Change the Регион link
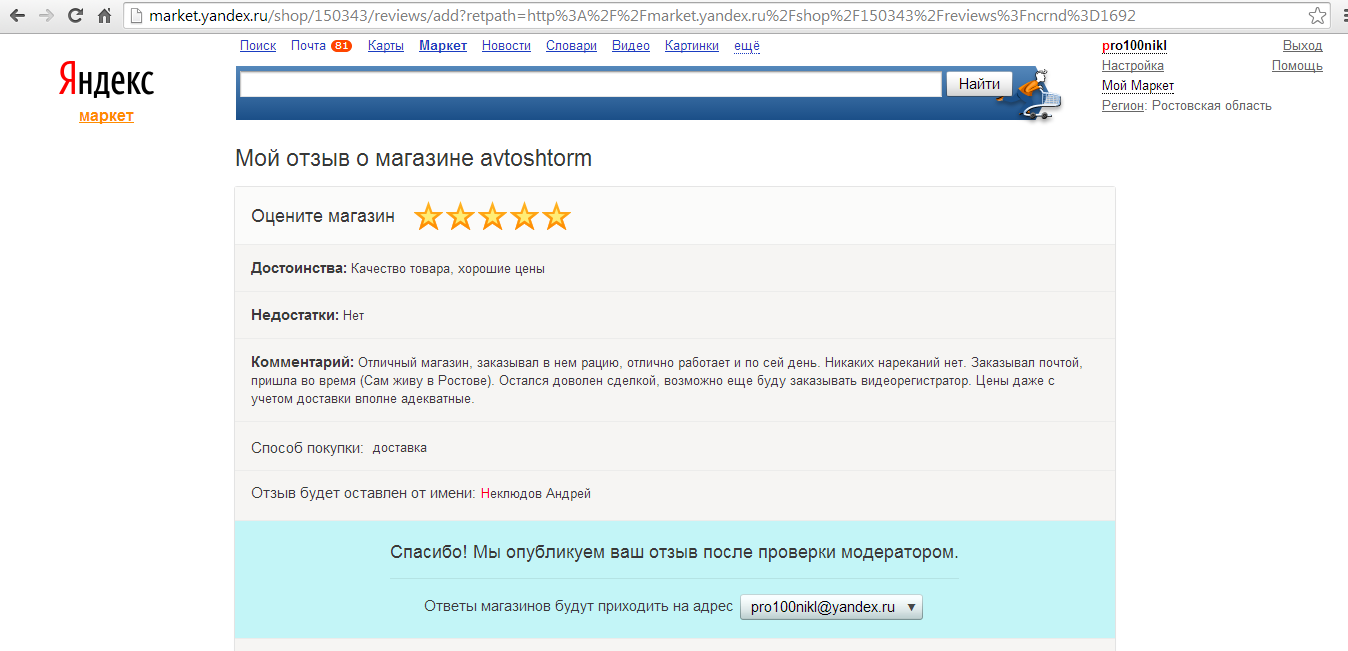 1123,106
